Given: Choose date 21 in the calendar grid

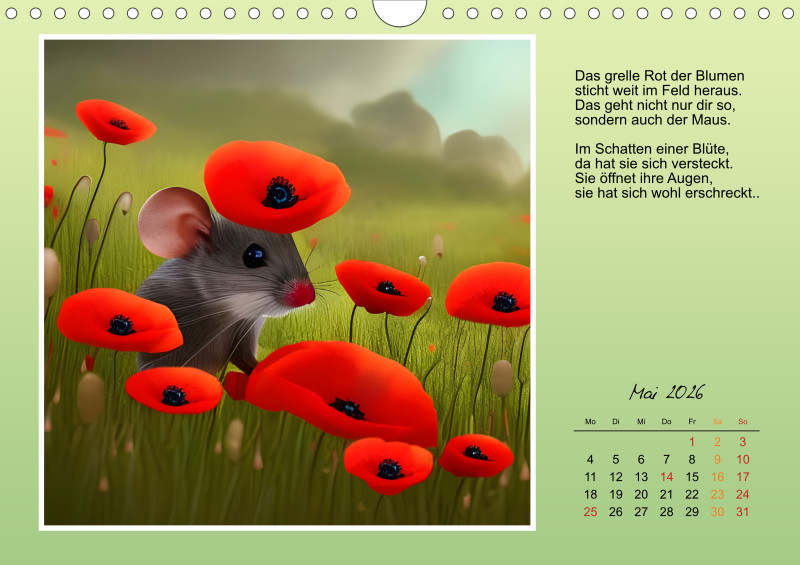Looking at the screenshot, I should point(666,494).
